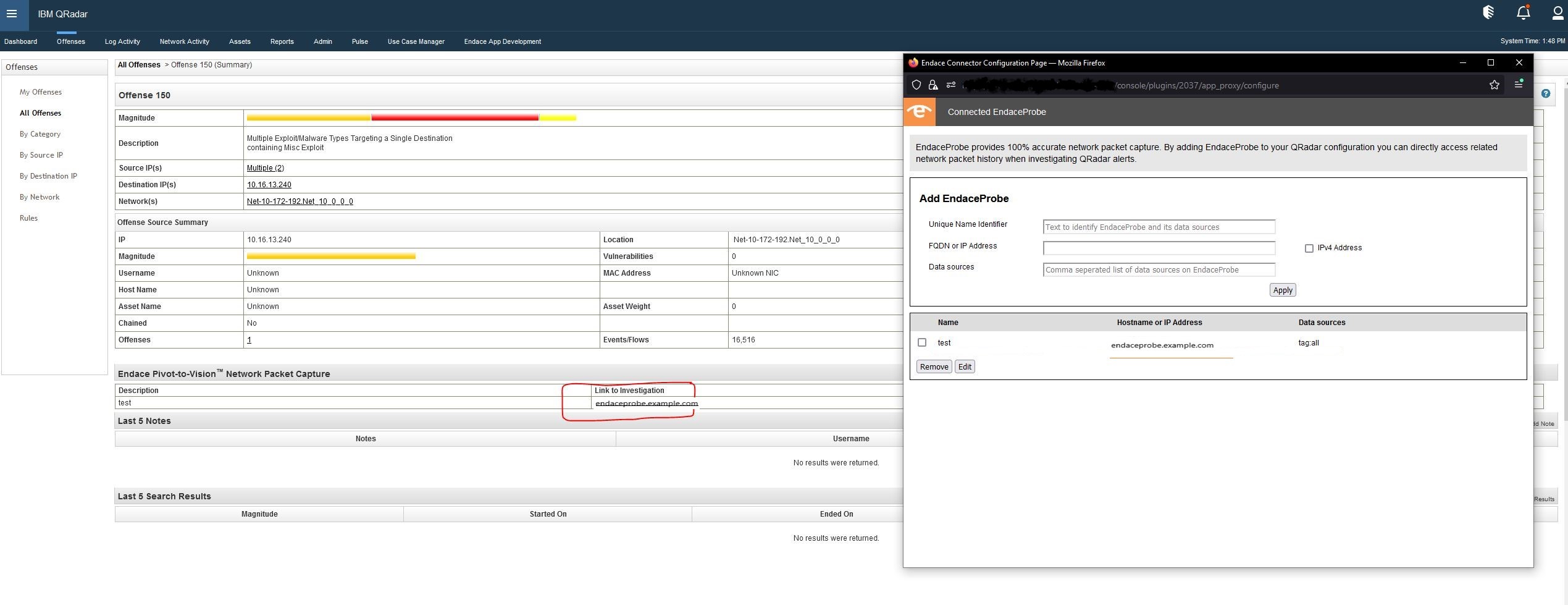This screenshot has width=1568, height=605.
Task: Close the Endace Connector Firefox window
Action: 1519,62
